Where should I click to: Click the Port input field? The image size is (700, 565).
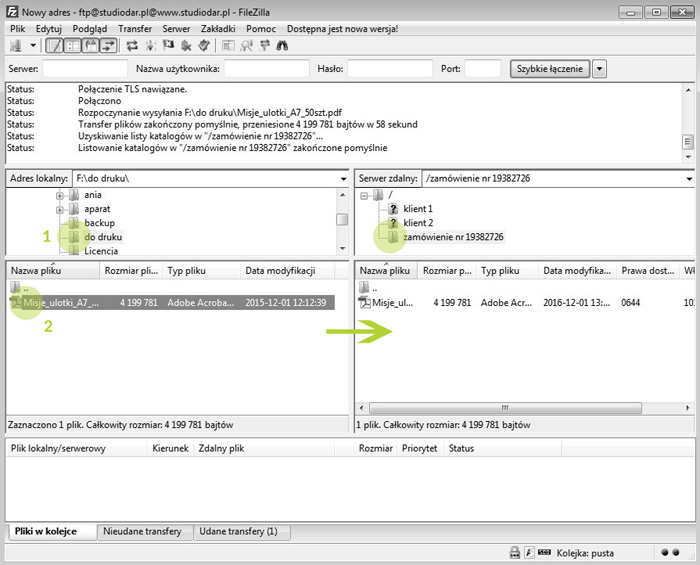click(483, 69)
